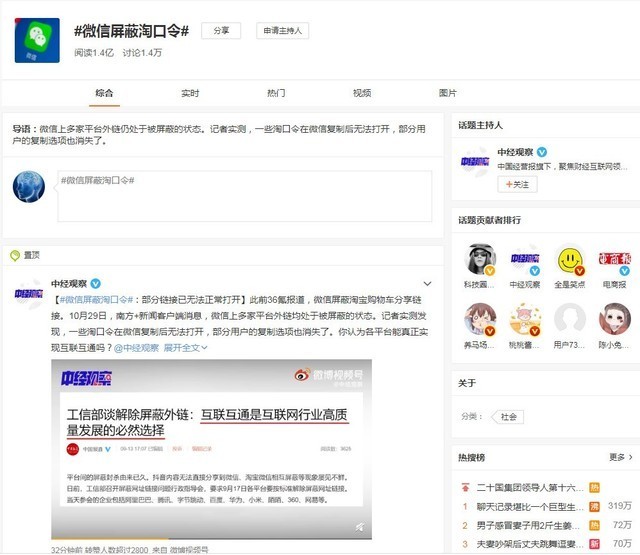
Task: Open contributor 桃桃酱 avatar
Action: (x=525, y=319)
